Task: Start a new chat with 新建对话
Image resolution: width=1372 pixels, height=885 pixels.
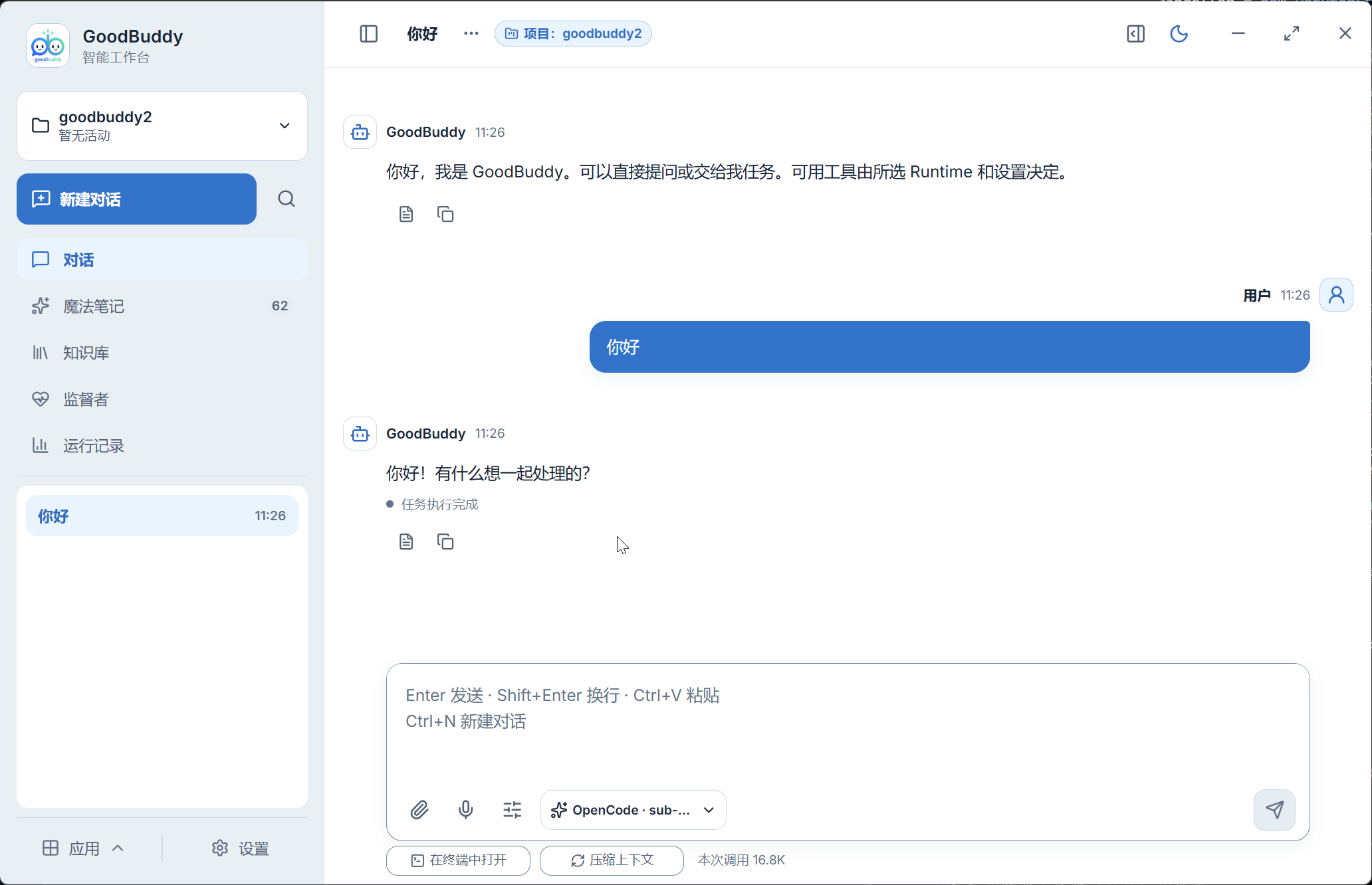Action: [136, 199]
